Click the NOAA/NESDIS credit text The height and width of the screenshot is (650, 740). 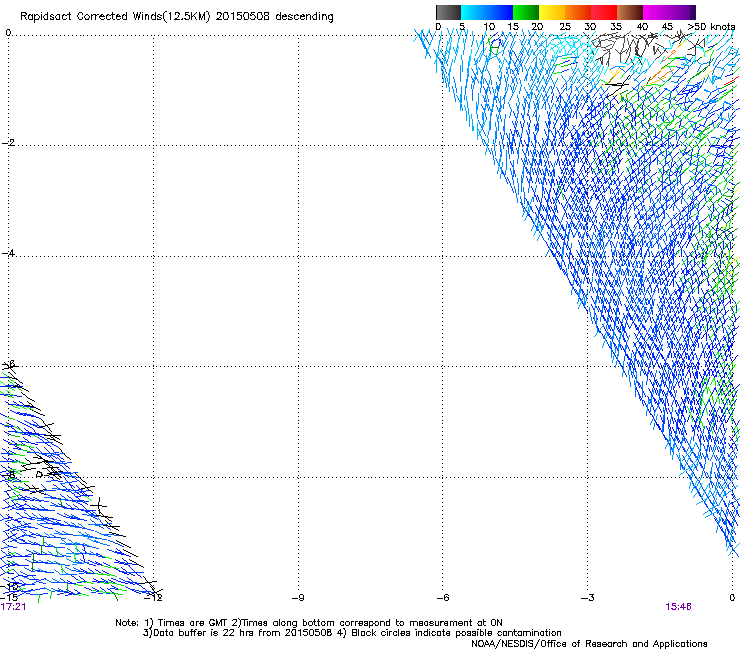pos(589,644)
